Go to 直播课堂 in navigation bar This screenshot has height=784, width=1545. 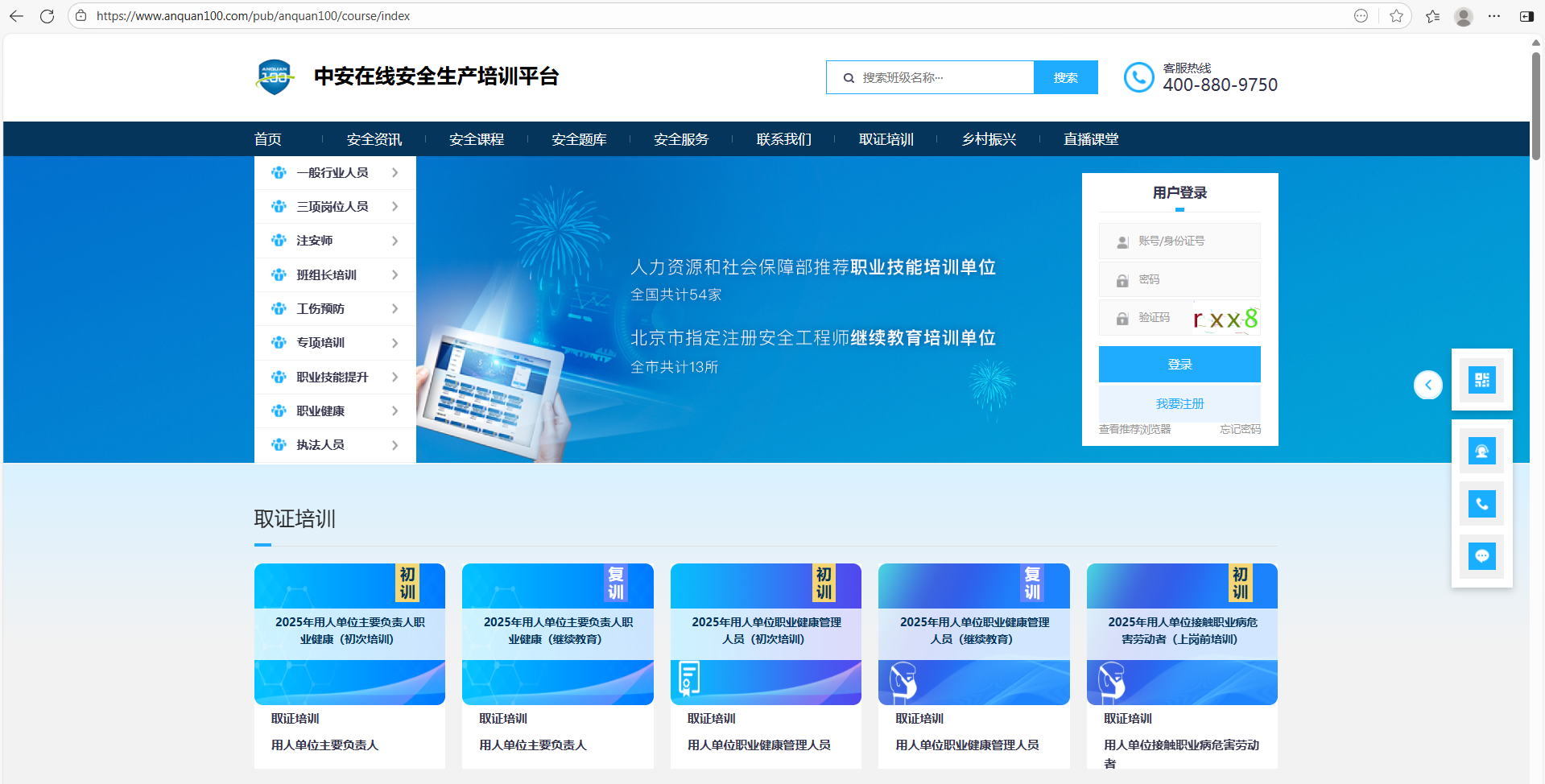click(x=1090, y=139)
